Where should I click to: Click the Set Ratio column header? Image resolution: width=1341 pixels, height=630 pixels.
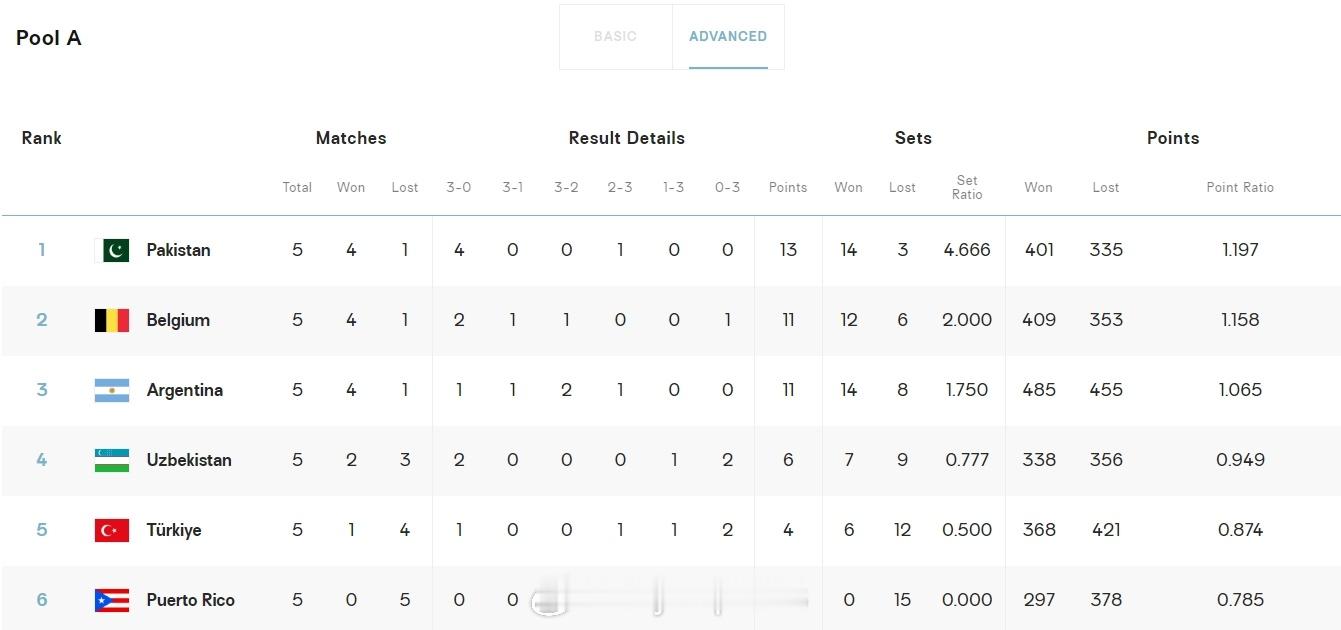point(967,188)
